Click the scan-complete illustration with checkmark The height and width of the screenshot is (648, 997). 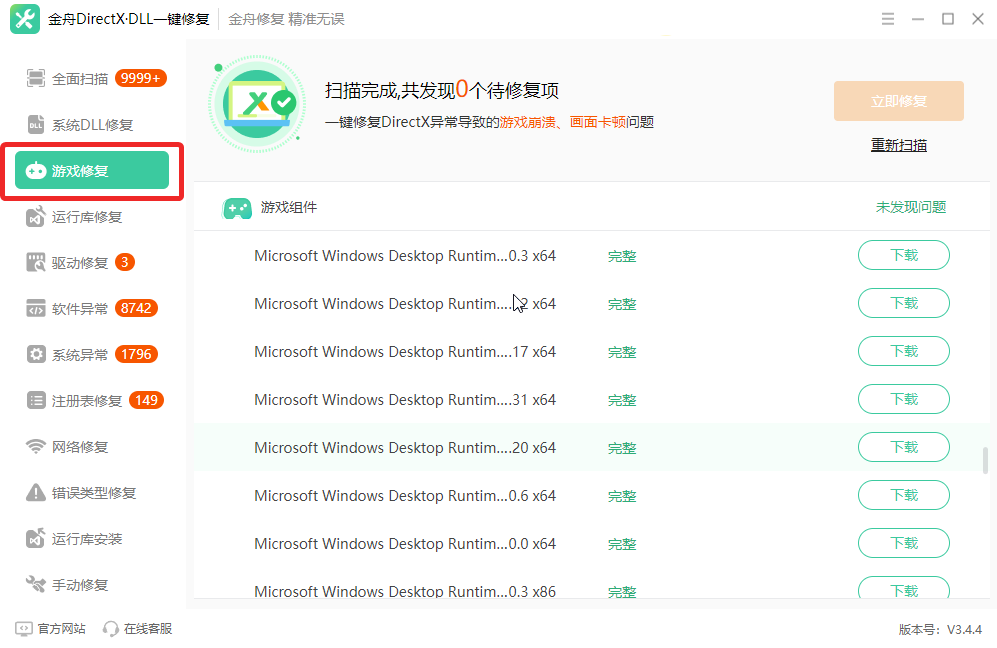(257, 104)
